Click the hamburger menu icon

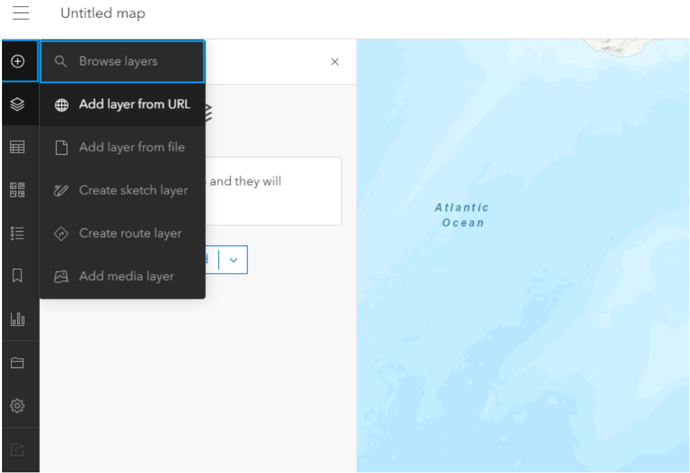point(20,14)
